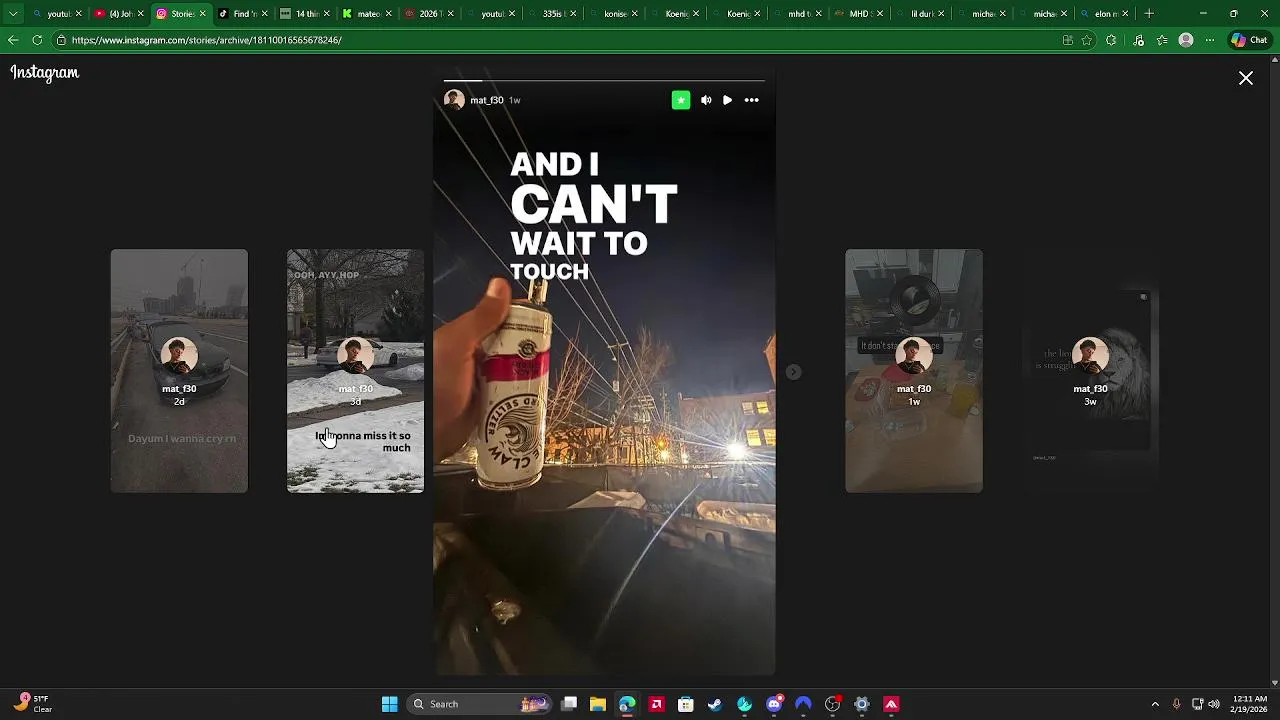Open the AMD software taskbar icon
Viewport: 1280px width, 720px height.
click(x=656, y=704)
